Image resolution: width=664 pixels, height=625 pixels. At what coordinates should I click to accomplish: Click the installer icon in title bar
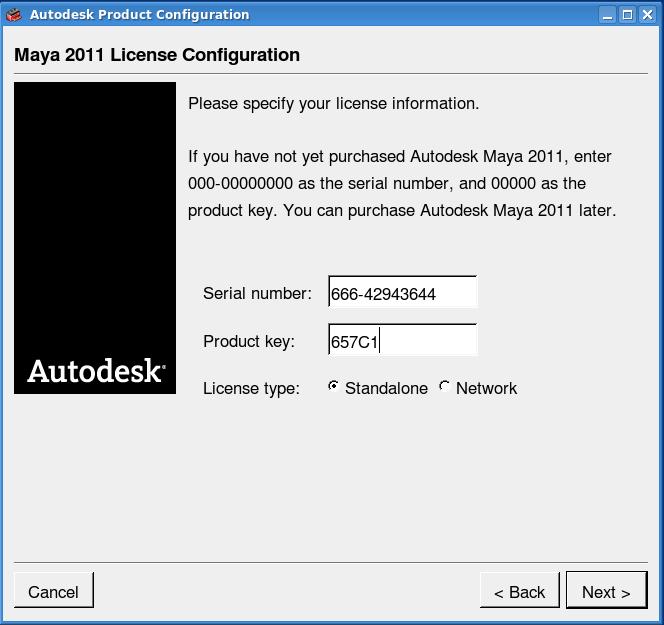(14, 15)
